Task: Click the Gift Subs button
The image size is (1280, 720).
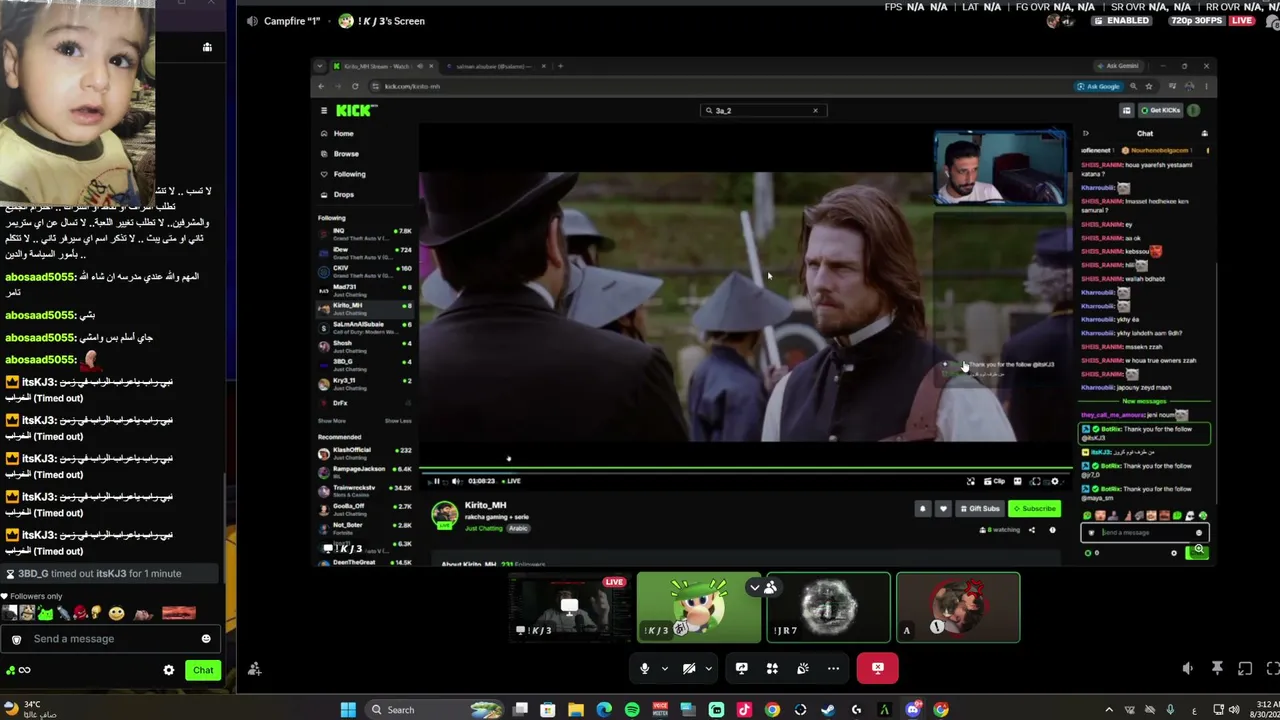Action: (x=980, y=509)
